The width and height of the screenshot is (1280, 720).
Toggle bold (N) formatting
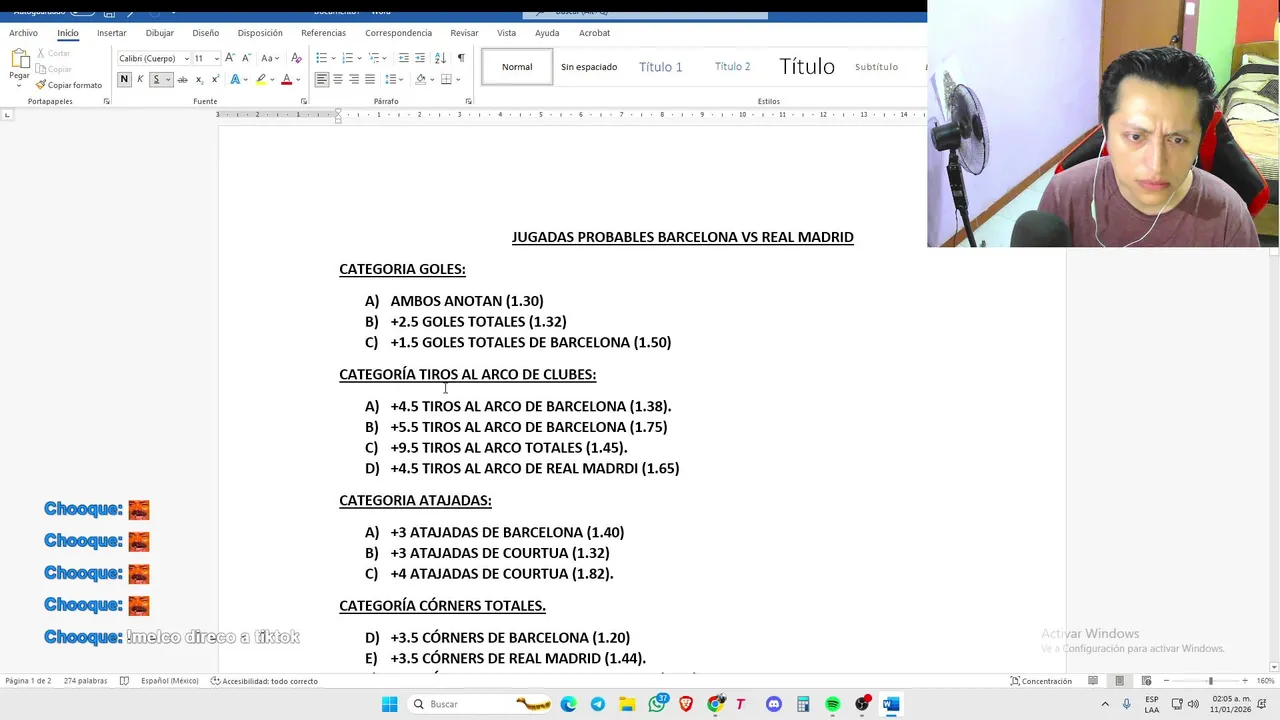click(124, 79)
